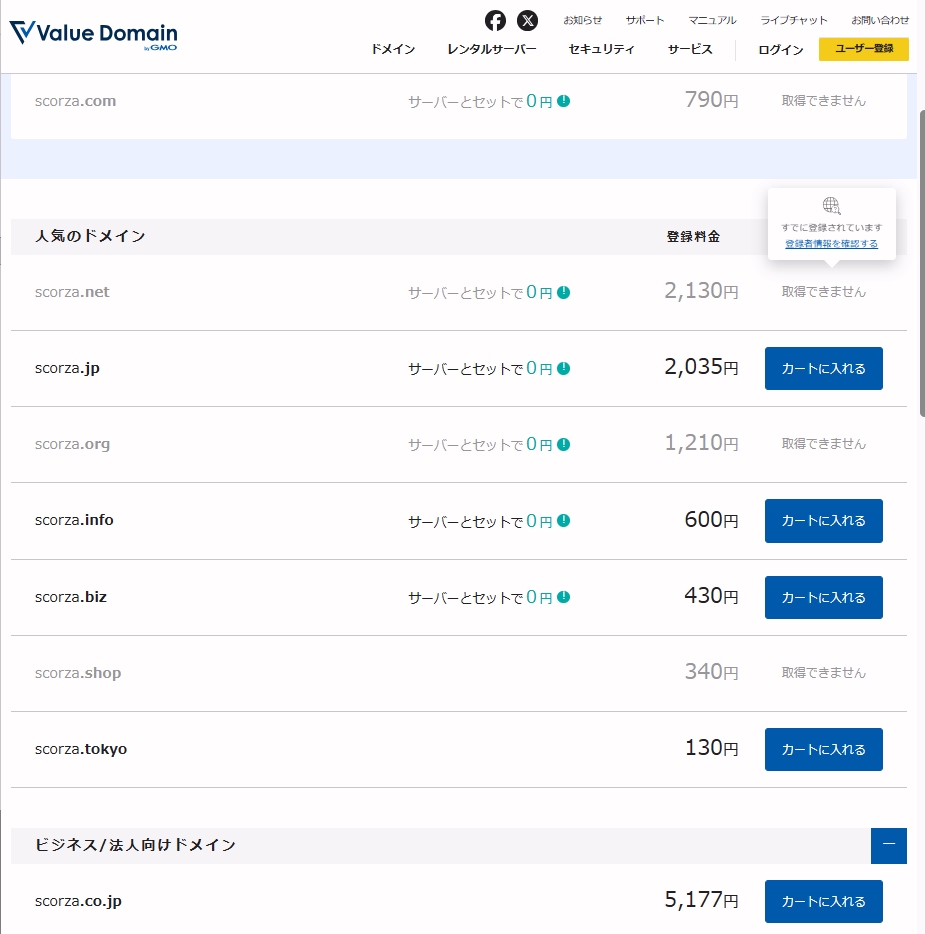Image resolution: width=925 pixels, height=934 pixels.
Task: Click 取得できません in scorza.shop row
Action: [824, 673]
